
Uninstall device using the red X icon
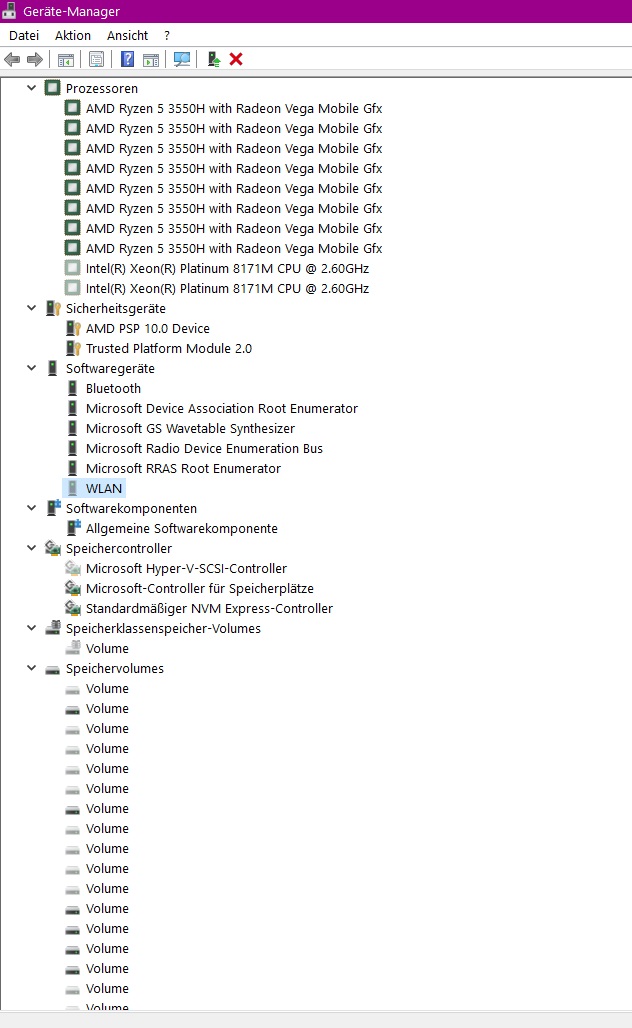pos(236,60)
